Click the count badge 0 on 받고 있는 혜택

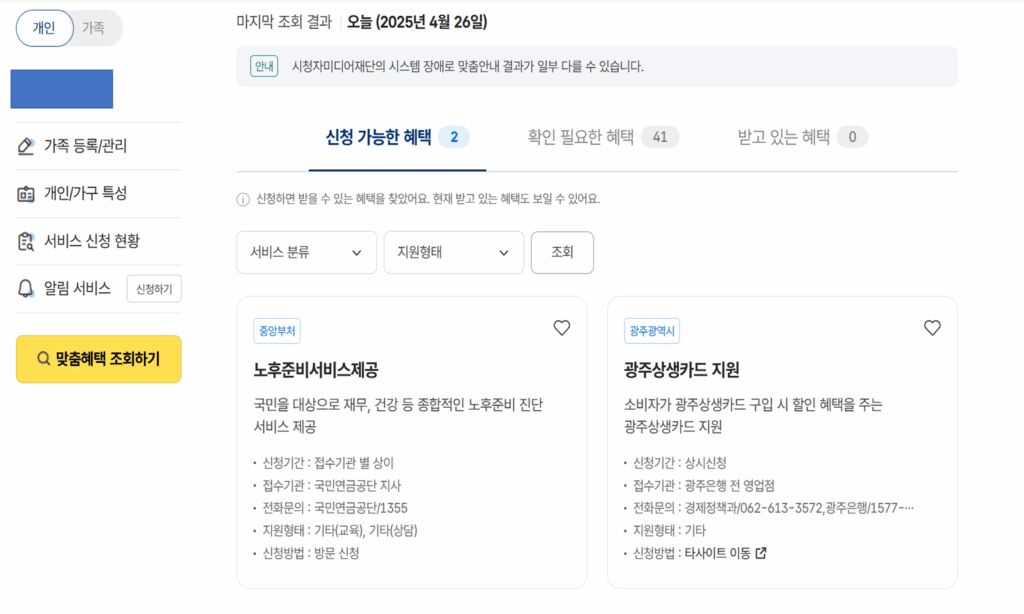tap(852, 137)
